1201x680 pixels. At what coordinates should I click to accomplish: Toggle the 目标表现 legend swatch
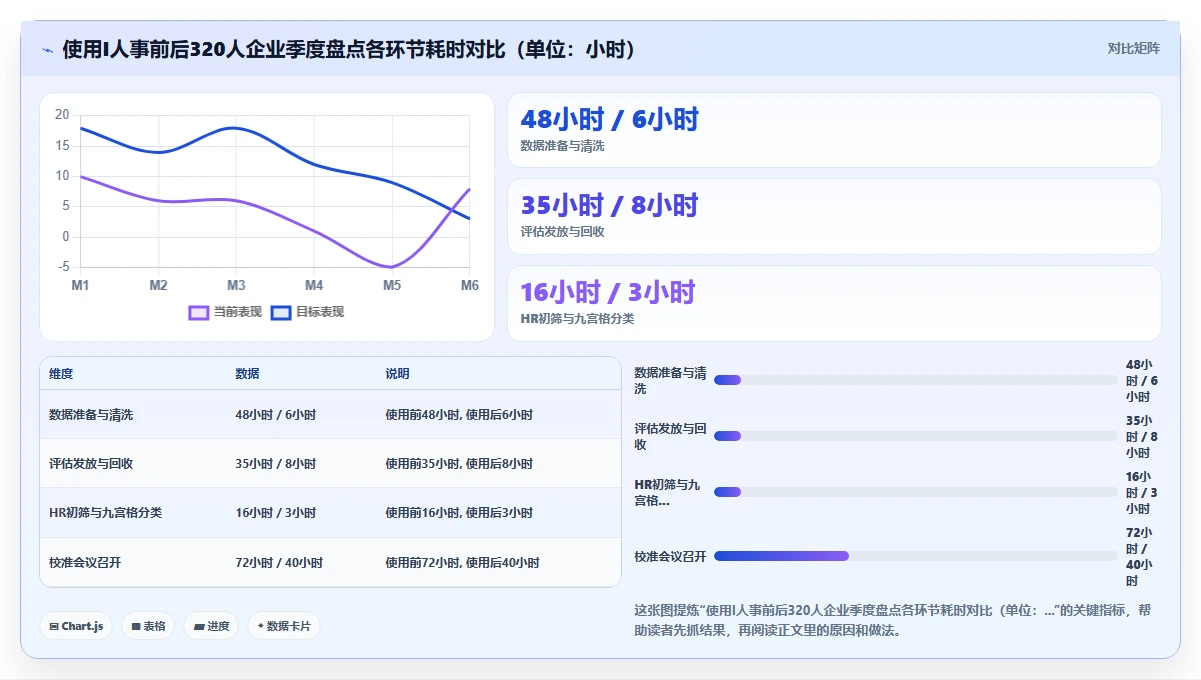pos(281,312)
